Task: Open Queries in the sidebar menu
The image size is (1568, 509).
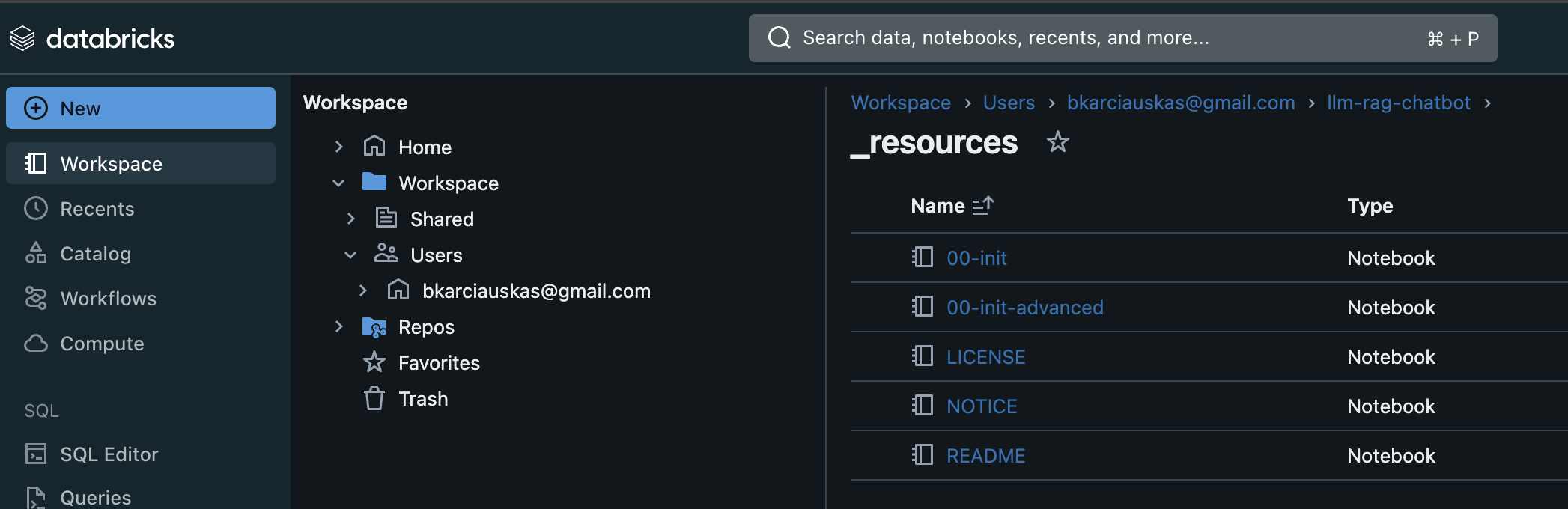Action: point(95,497)
